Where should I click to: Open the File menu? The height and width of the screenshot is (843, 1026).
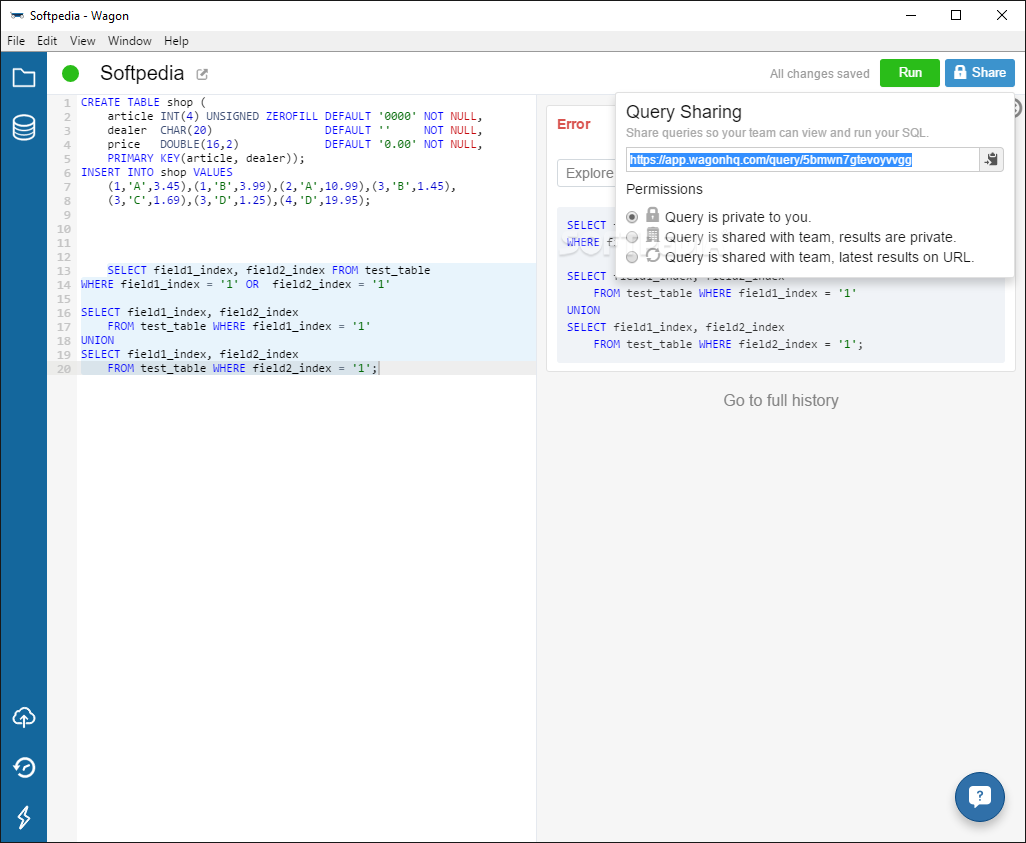click(16, 41)
